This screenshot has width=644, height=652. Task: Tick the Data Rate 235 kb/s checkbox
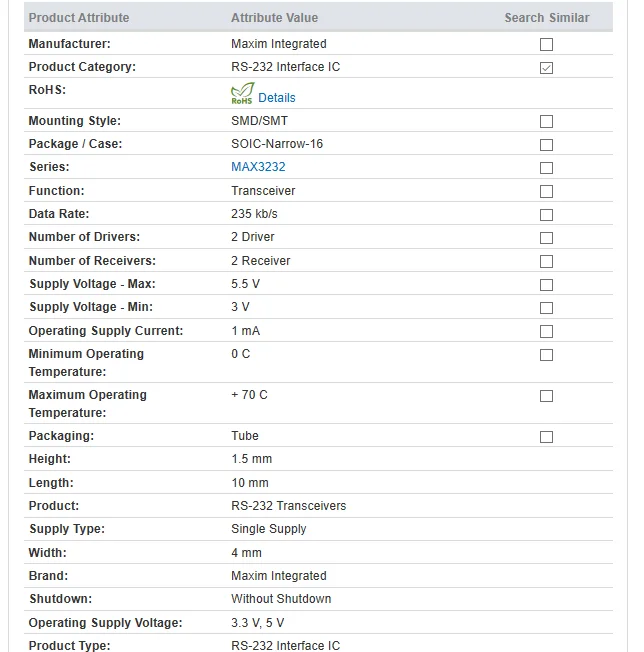pyautogui.click(x=546, y=215)
